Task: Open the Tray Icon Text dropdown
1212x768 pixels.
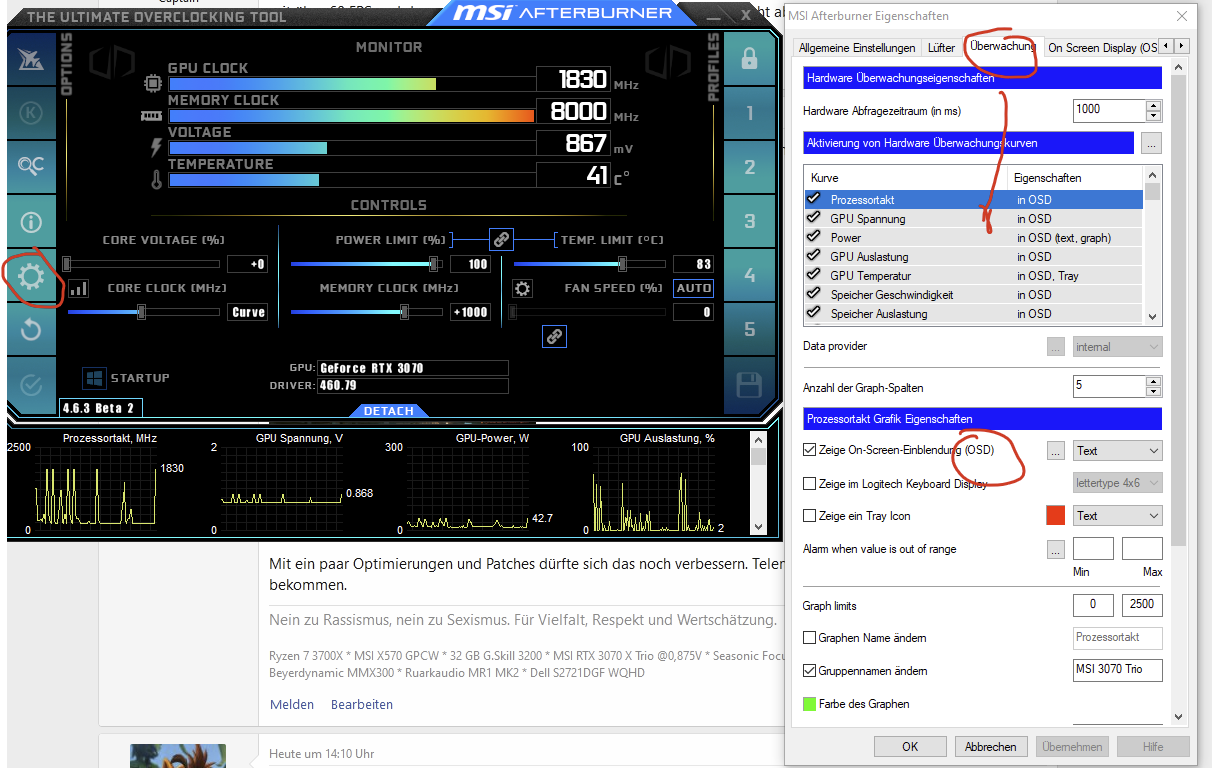Action: [1117, 516]
